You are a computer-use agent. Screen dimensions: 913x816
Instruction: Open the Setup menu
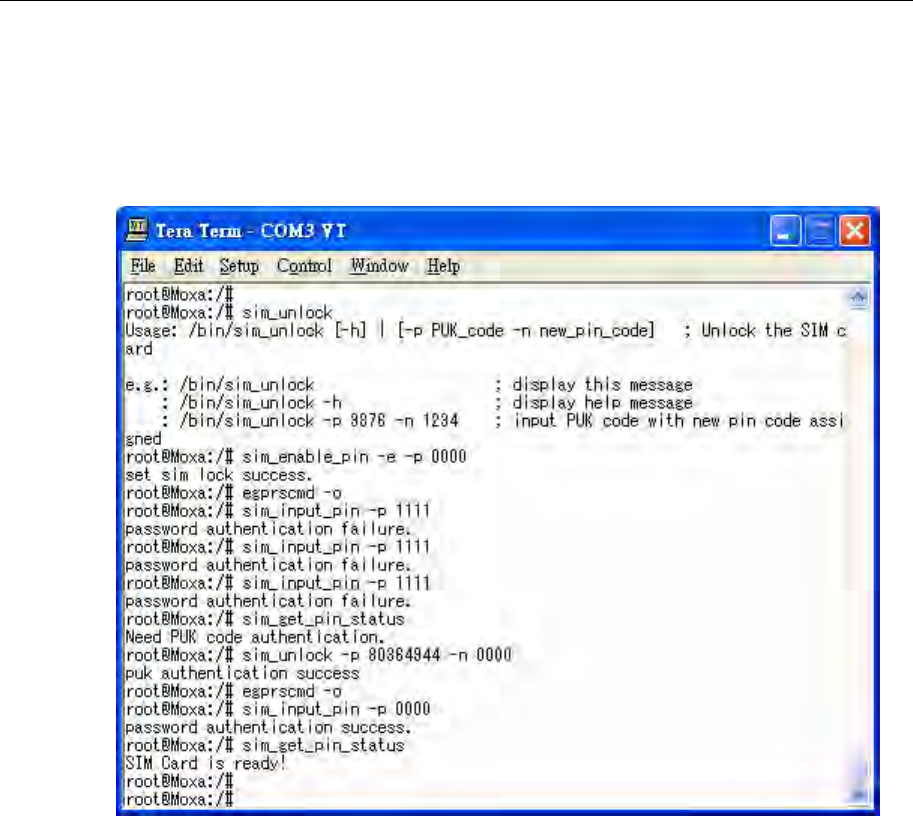point(239,266)
